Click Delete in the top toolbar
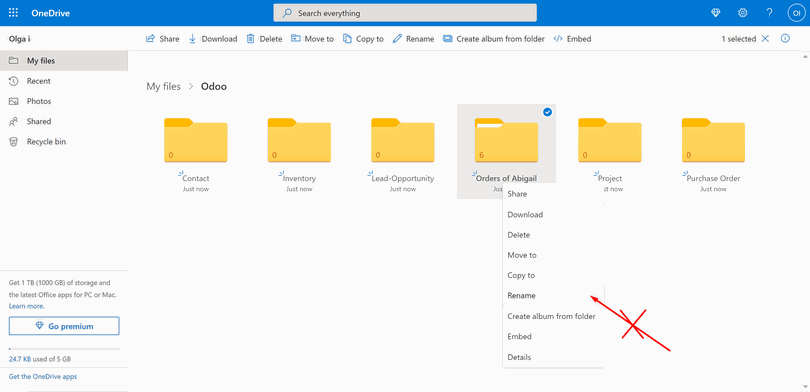The image size is (810, 392). point(264,39)
